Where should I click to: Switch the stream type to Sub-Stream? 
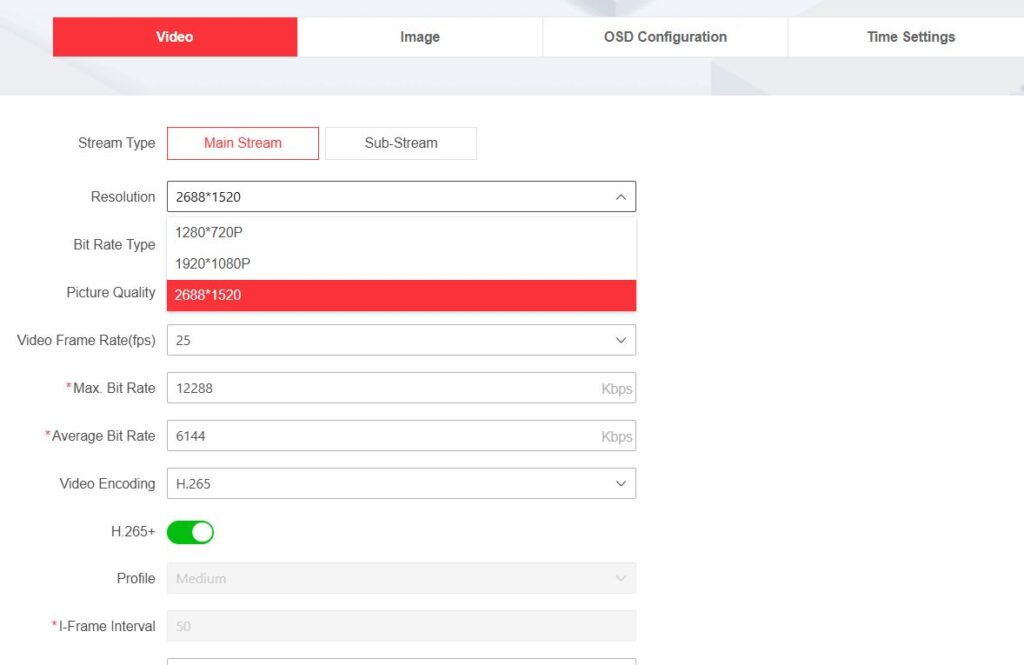pyautogui.click(x=400, y=143)
